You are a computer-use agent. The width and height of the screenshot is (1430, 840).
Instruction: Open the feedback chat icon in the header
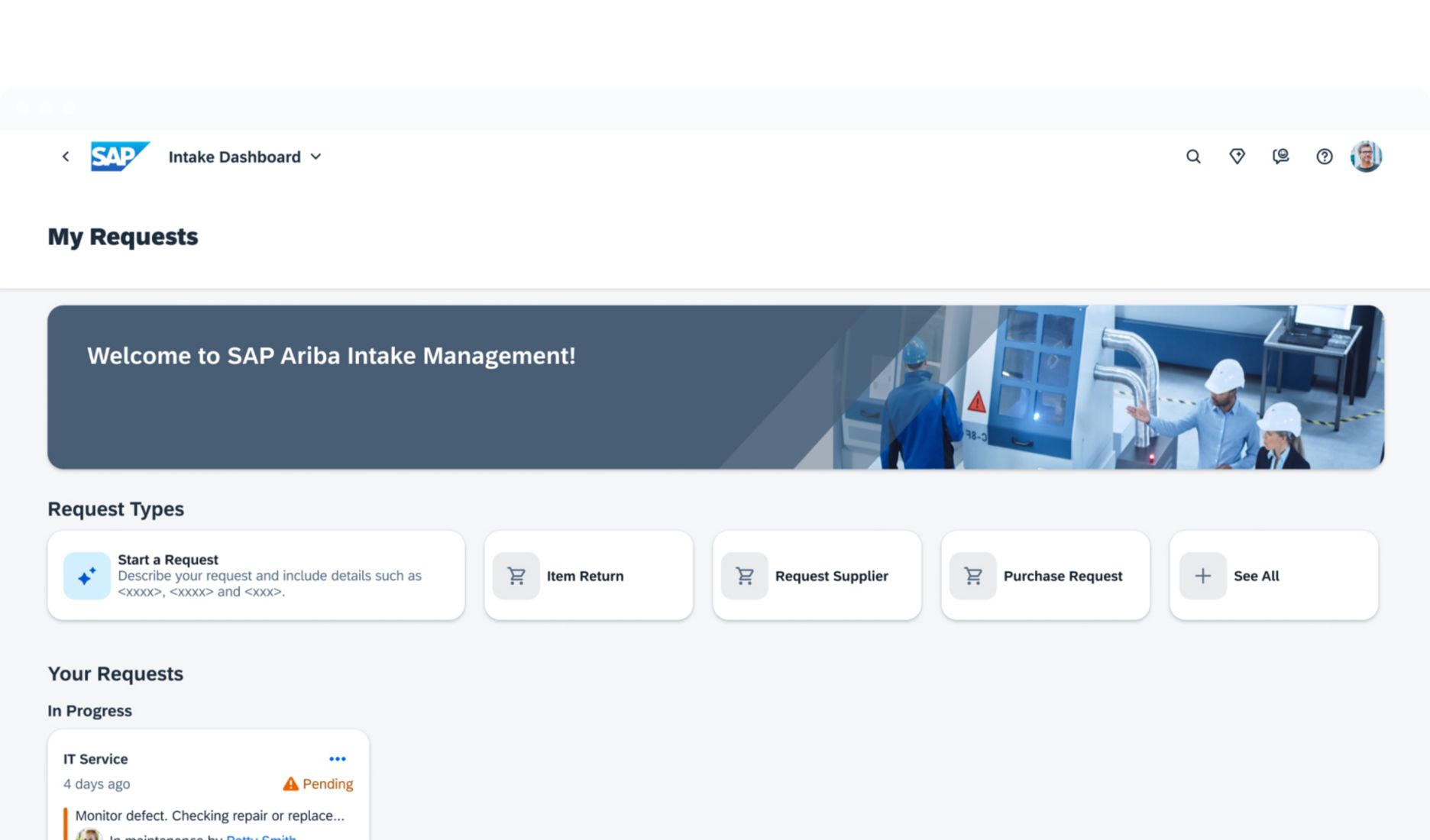(x=1280, y=157)
